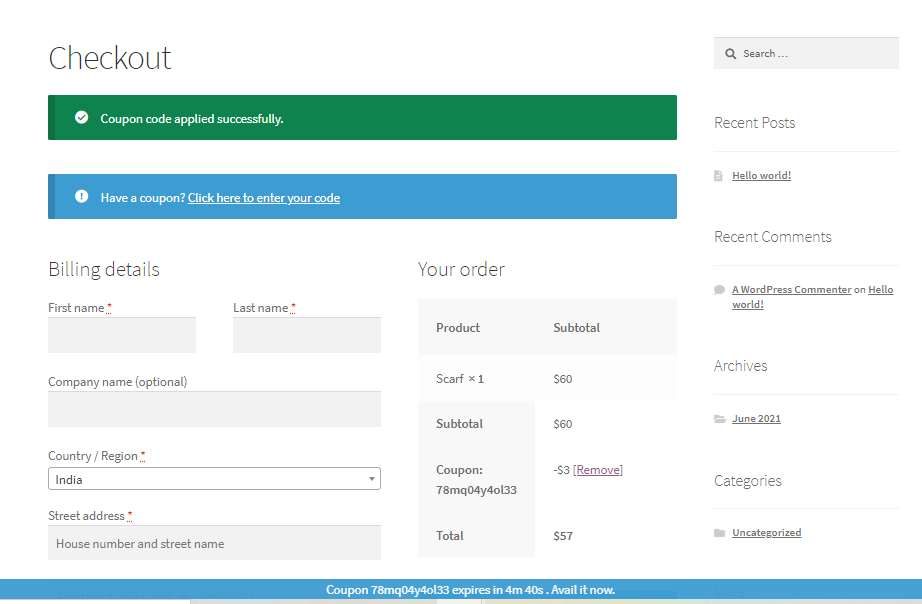Open the June 2021 archive link
This screenshot has width=922, height=604.
click(756, 418)
